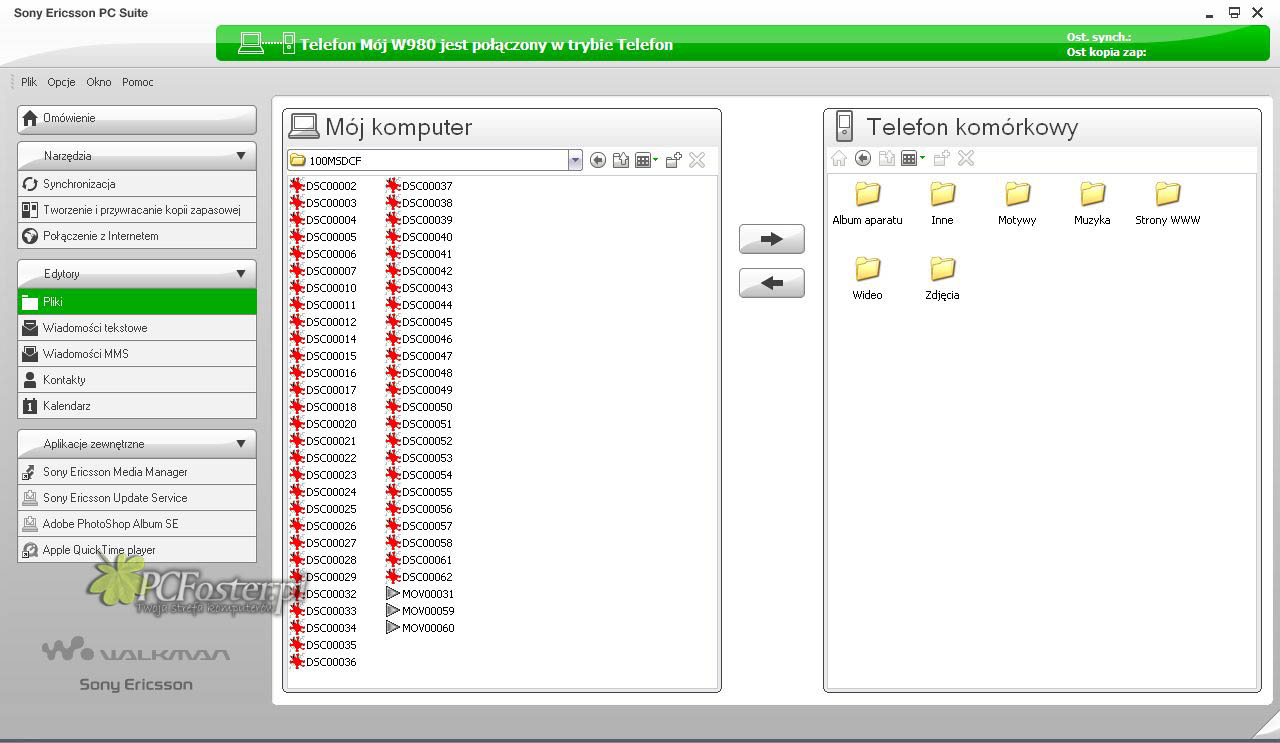Select the Strony WWW folder
This screenshot has width=1280, height=743.
1167,203
